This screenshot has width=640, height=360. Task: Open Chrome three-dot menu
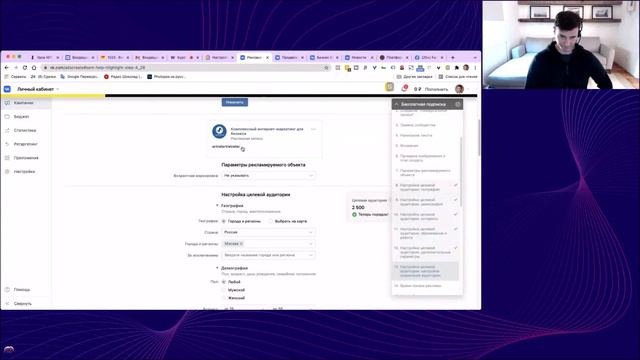tap(475, 68)
